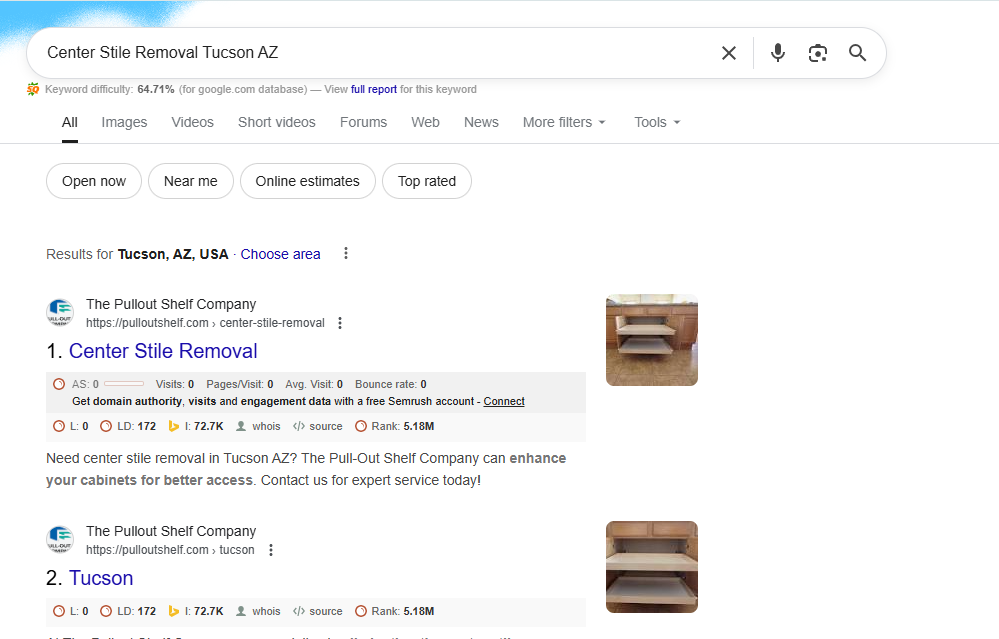Switch to the Short videos tab
999x639 pixels.
click(276, 122)
